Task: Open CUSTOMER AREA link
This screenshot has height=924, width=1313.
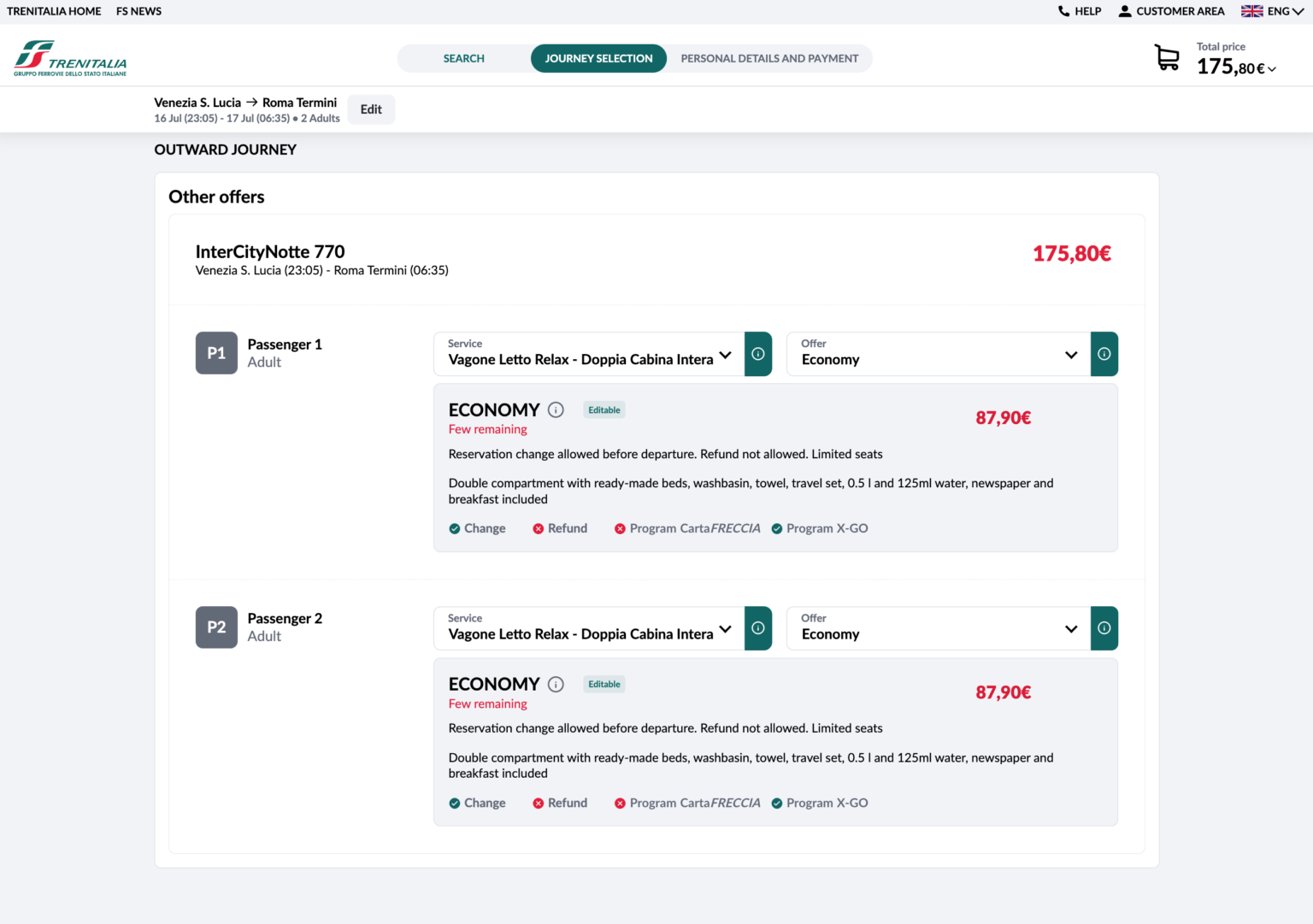Action: click(x=1180, y=11)
